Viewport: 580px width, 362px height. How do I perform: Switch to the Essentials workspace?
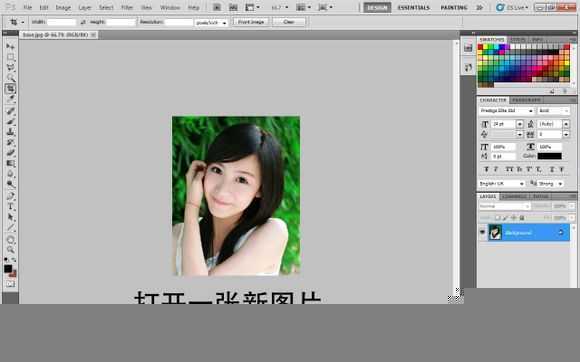(414, 7)
